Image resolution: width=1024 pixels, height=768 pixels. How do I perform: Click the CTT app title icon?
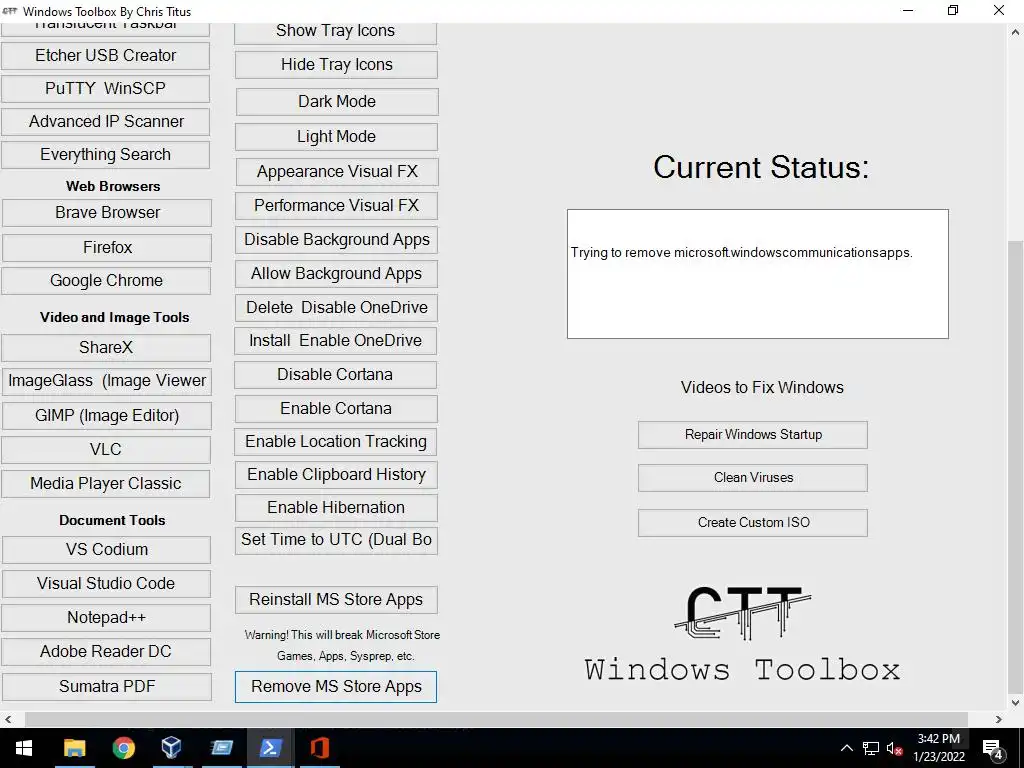tap(10, 11)
